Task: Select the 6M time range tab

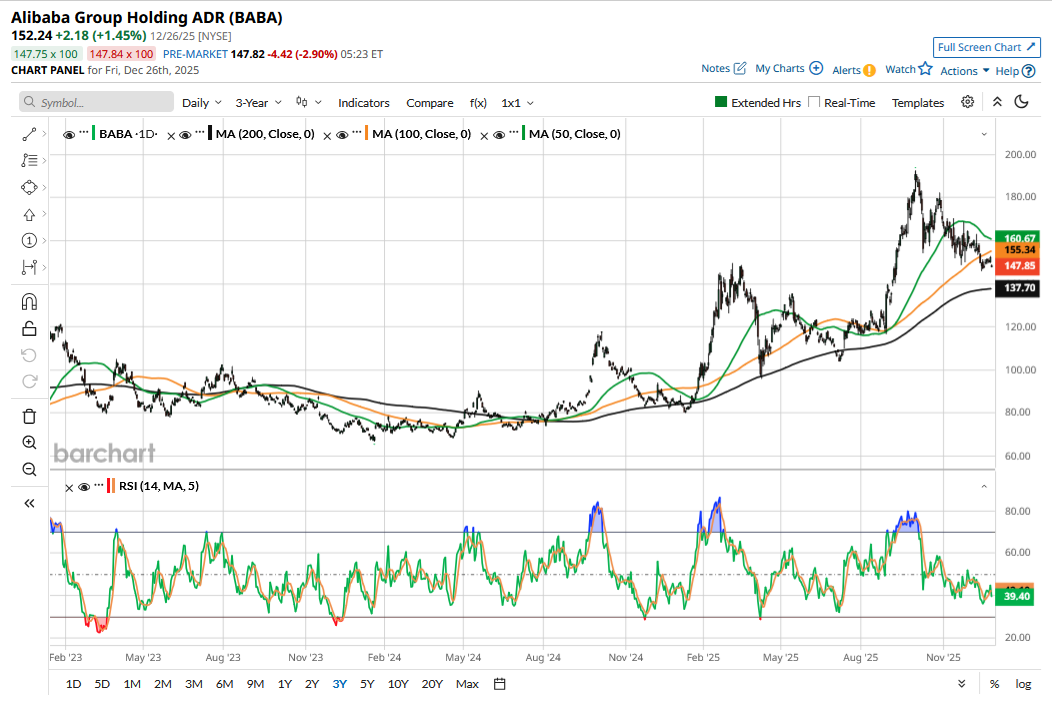Action: point(224,684)
